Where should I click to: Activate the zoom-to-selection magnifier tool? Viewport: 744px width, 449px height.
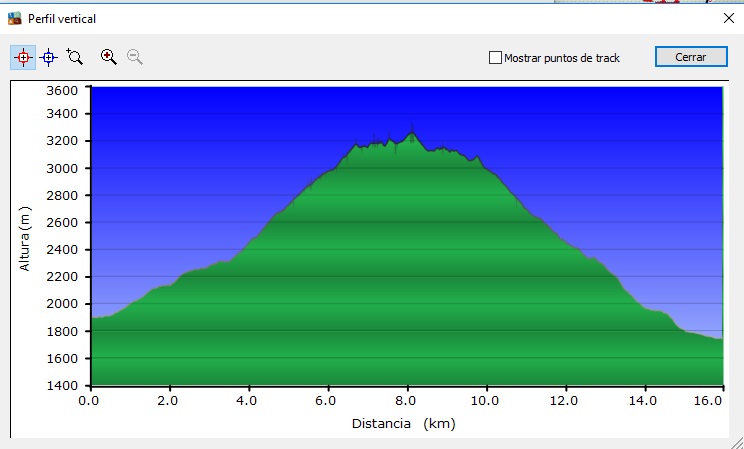[x=74, y=56]
